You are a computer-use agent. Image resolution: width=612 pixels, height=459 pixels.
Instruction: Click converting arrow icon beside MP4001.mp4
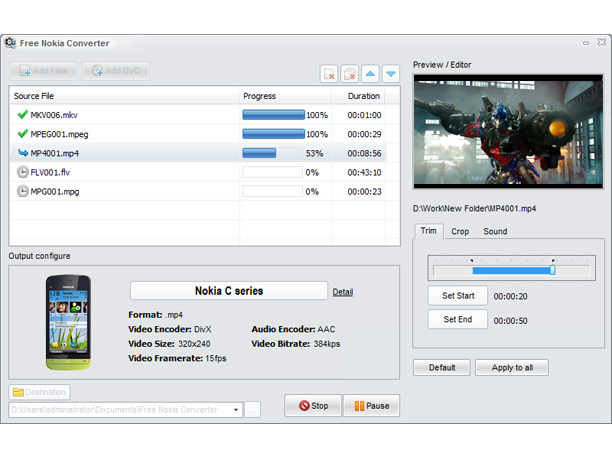click(x=23, y=153)
